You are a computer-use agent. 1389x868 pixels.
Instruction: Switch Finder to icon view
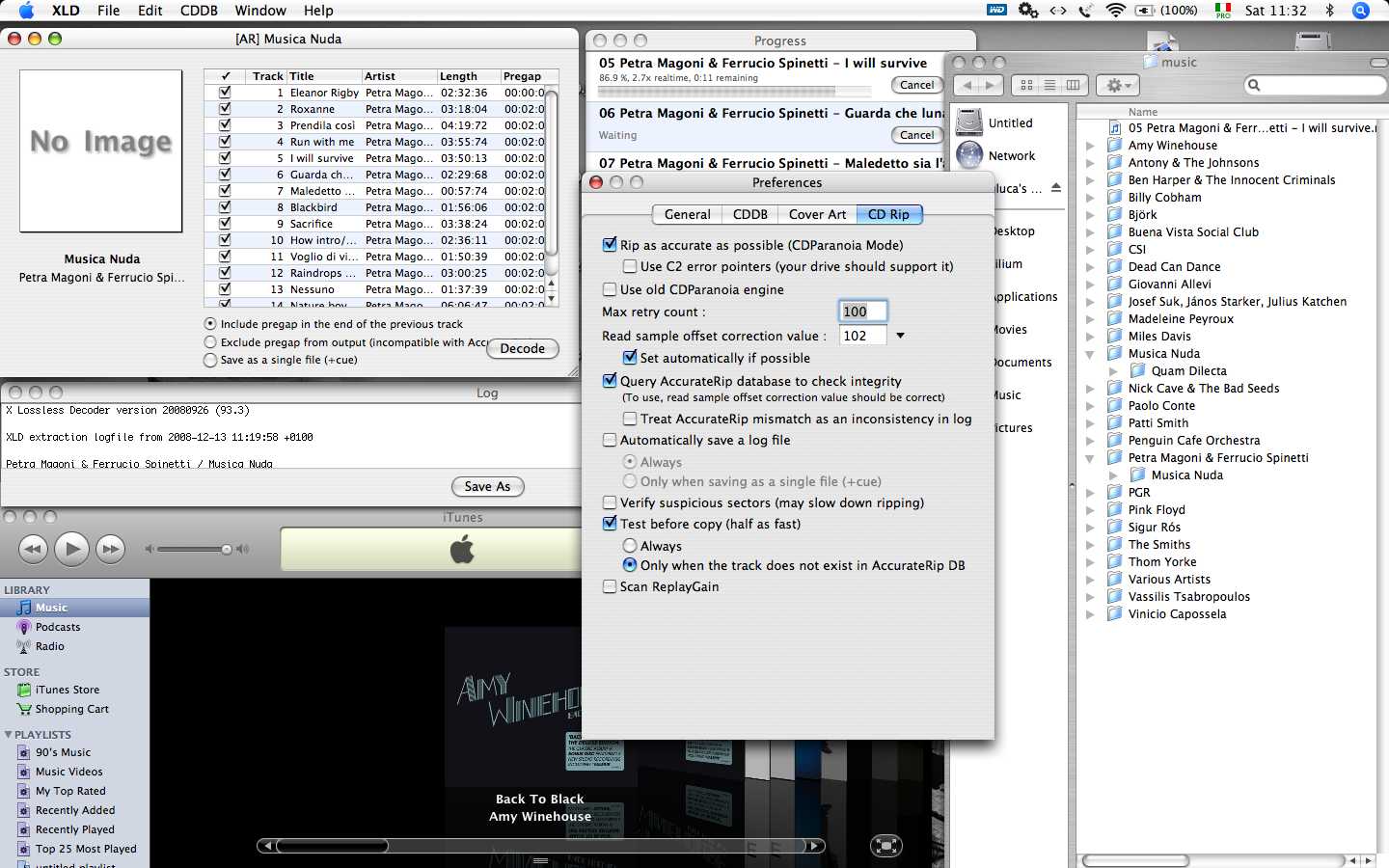1026,85
